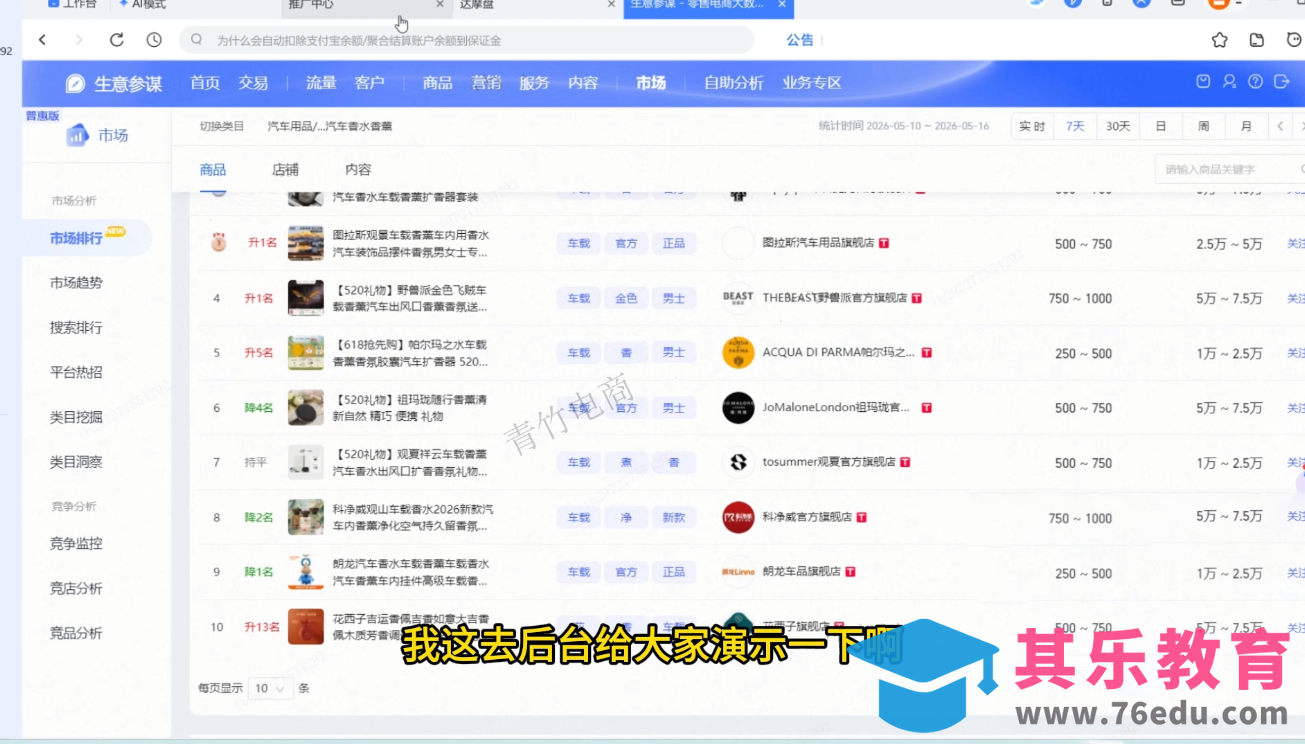Open the 业务专区 menu item

(812, 83)
